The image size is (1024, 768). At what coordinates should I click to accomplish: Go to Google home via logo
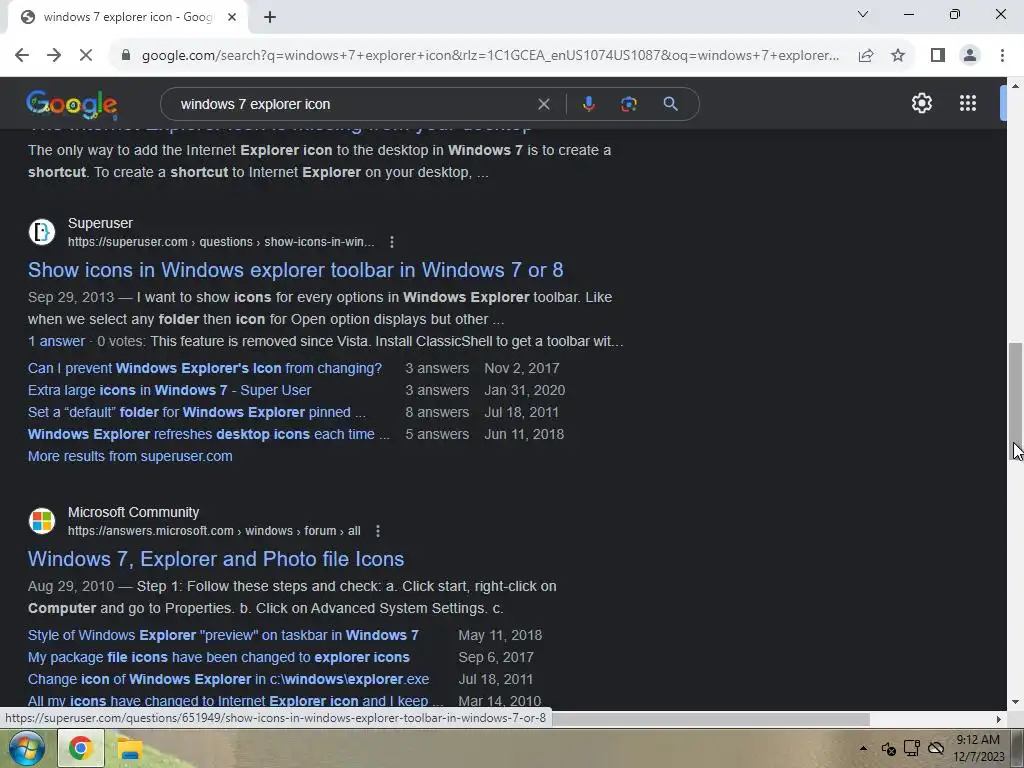click(x=72, y=104)
